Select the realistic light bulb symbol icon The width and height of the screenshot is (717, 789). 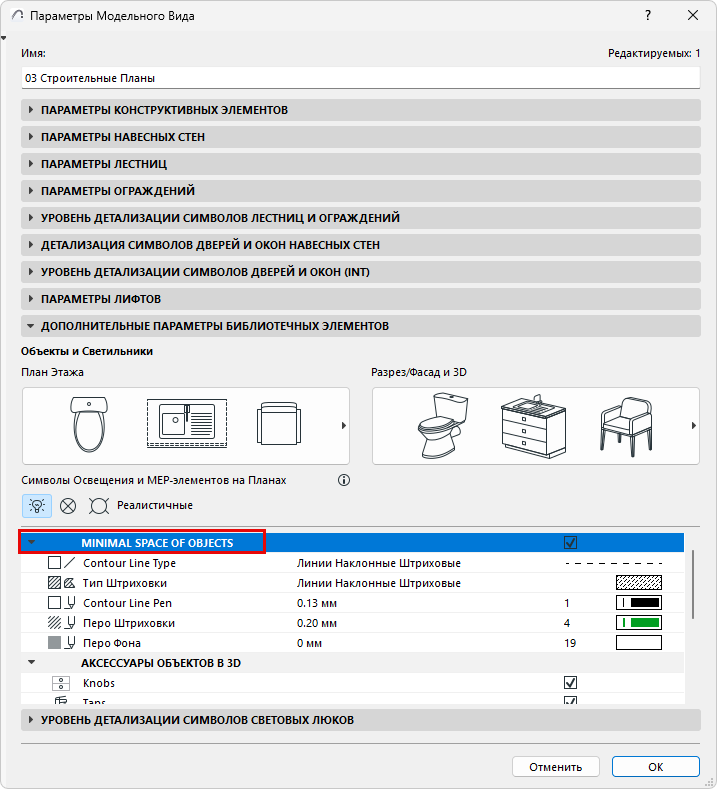(37, 505)
